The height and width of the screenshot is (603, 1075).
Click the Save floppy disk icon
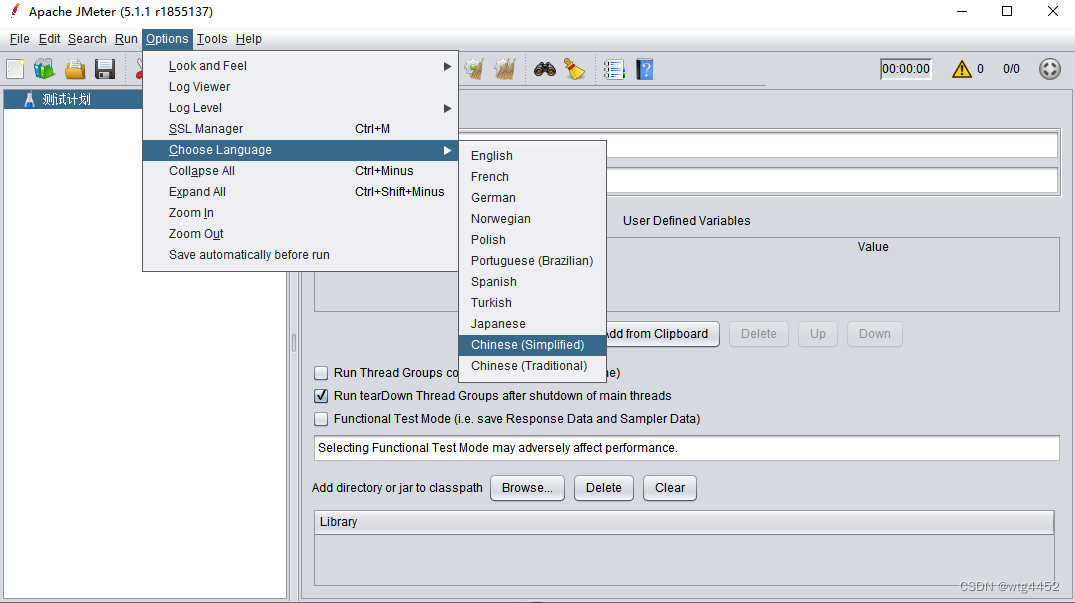click(x=105, y=69)
